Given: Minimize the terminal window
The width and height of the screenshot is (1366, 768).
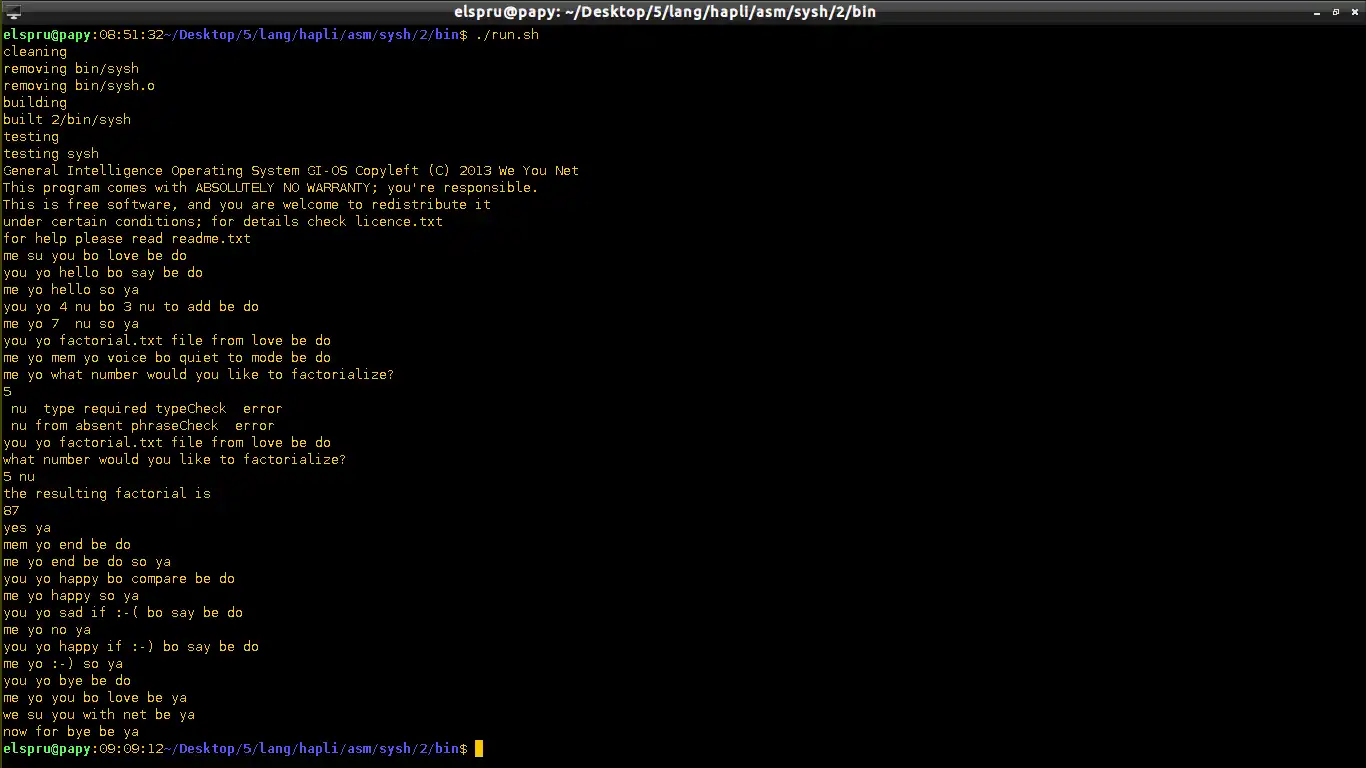Looking at the screenshot, I should point(1317,12).
